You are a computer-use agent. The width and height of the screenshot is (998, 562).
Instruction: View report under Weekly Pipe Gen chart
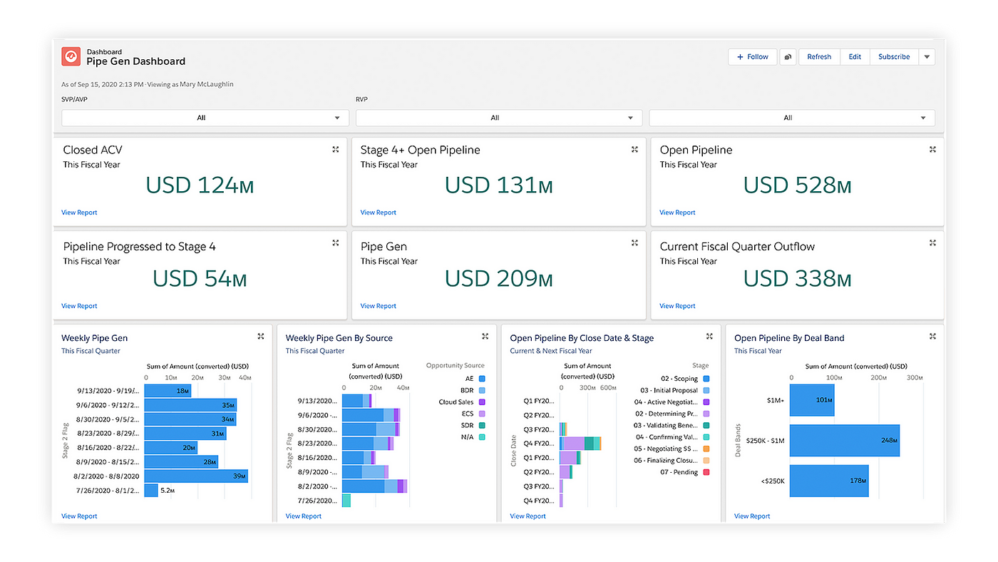pyautogui.click(x=79, y=516)
